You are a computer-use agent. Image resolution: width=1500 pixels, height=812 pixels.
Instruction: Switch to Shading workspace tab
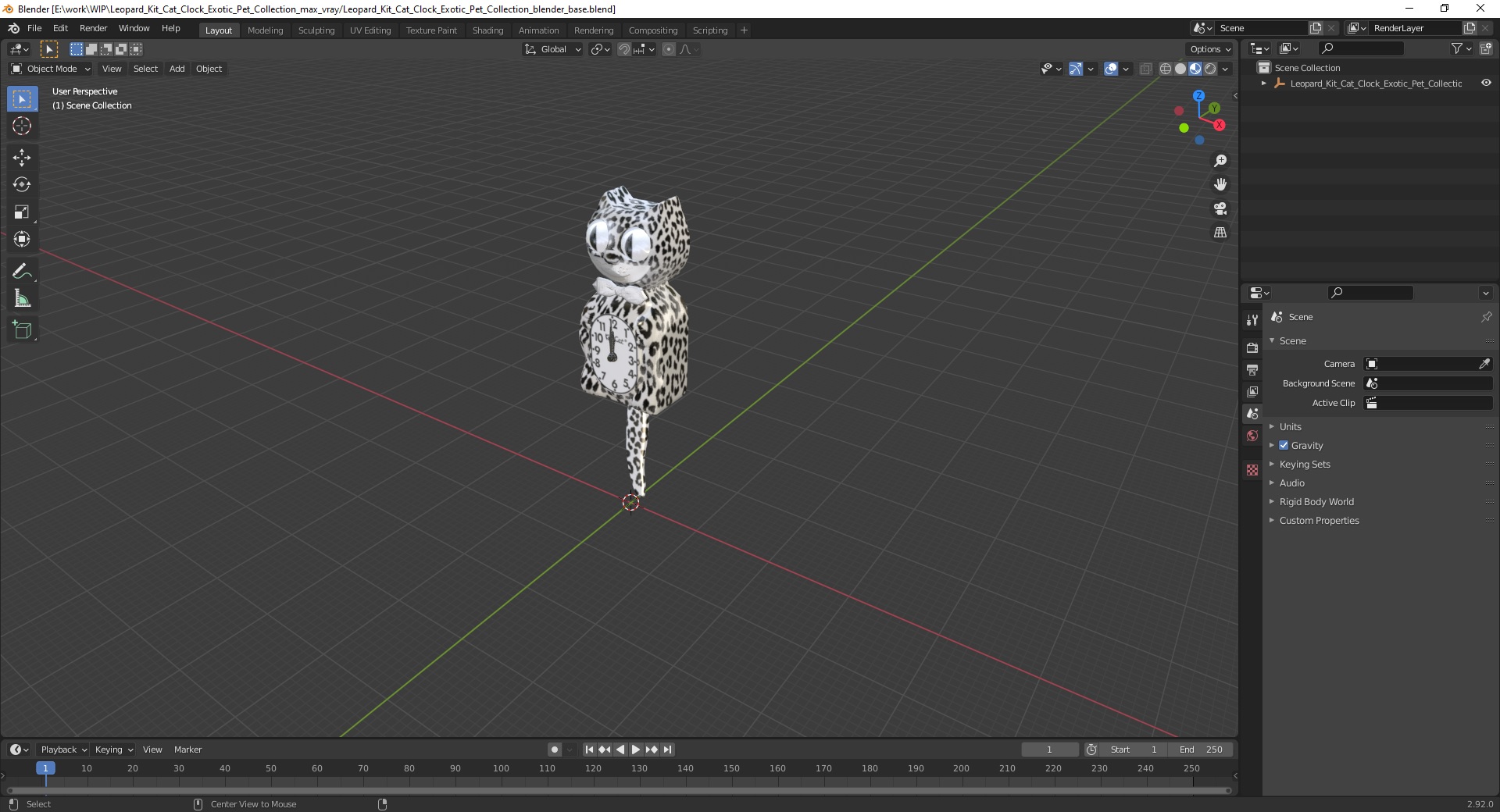point(487,30)
